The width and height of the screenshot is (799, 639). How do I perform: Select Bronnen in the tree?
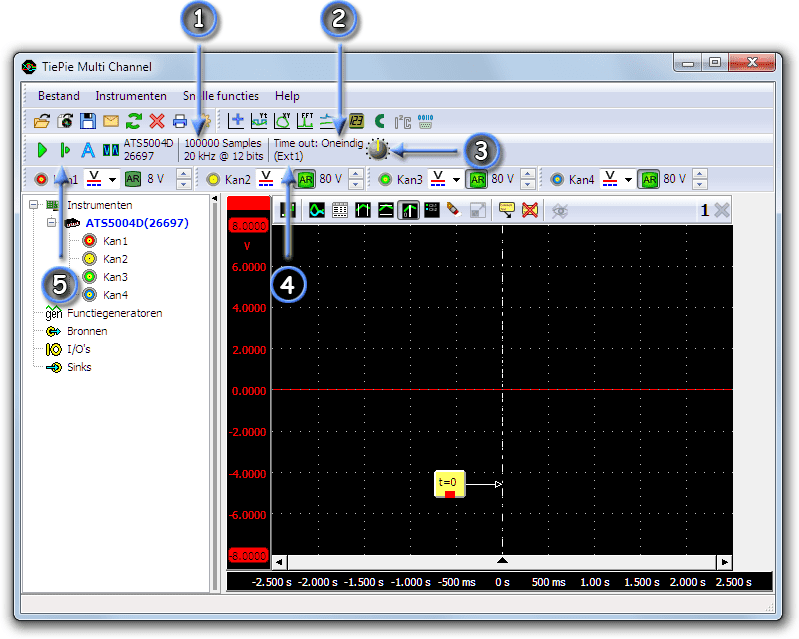[87, 331]
